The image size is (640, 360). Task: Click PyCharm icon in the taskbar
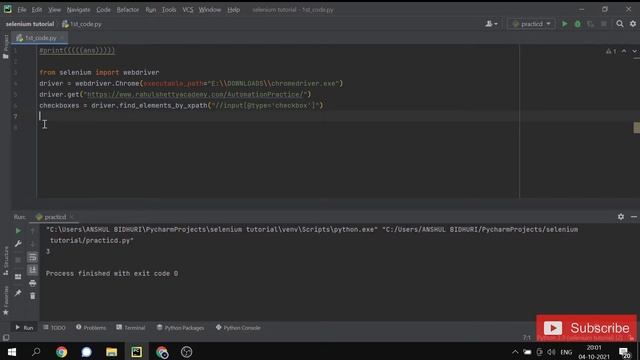(137, 352)
